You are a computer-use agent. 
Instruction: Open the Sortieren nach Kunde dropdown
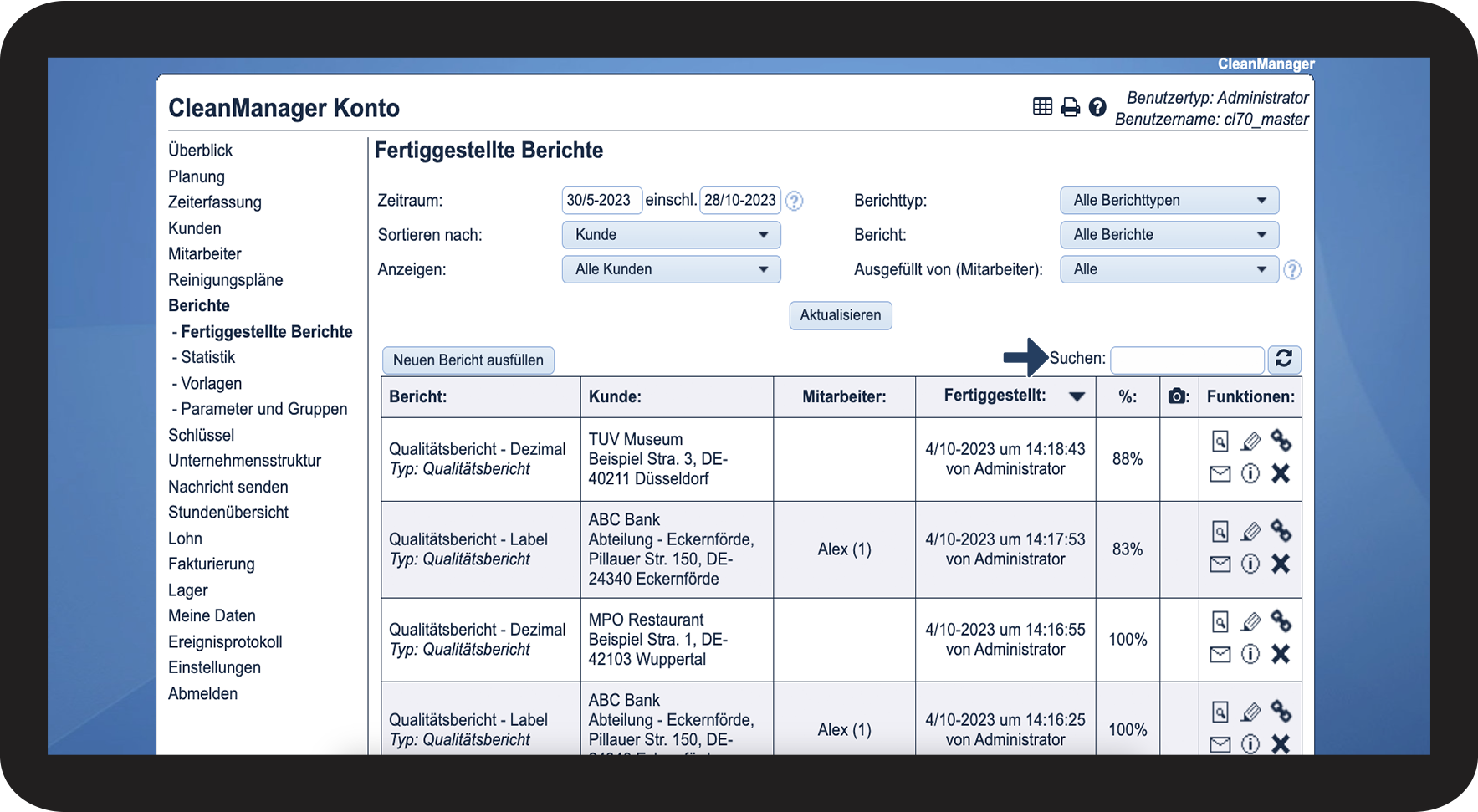[672, 235]
